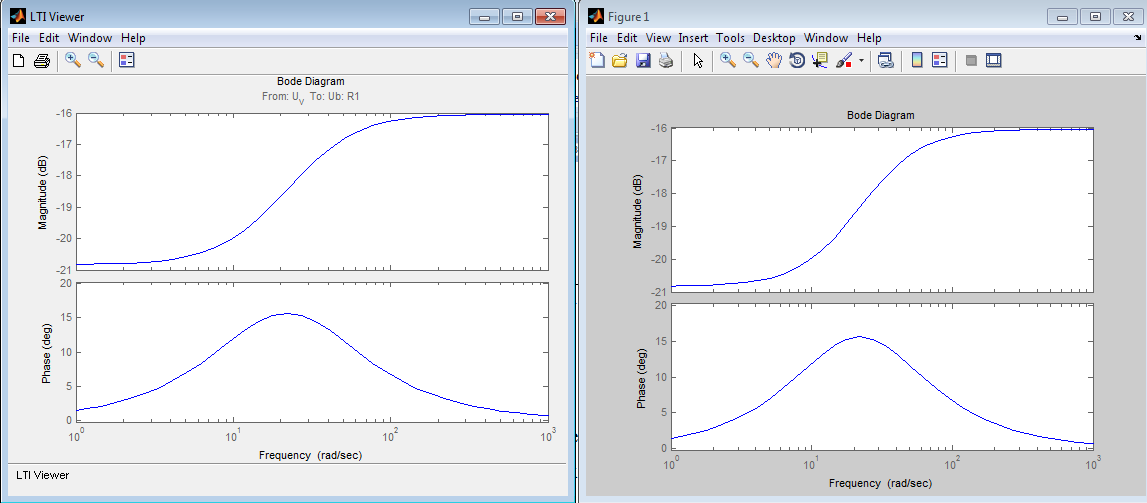Viewport: 1147px width, 503px height.
Task: Open the Insert menu in Figure 1
Action: [x=693, y=38]
